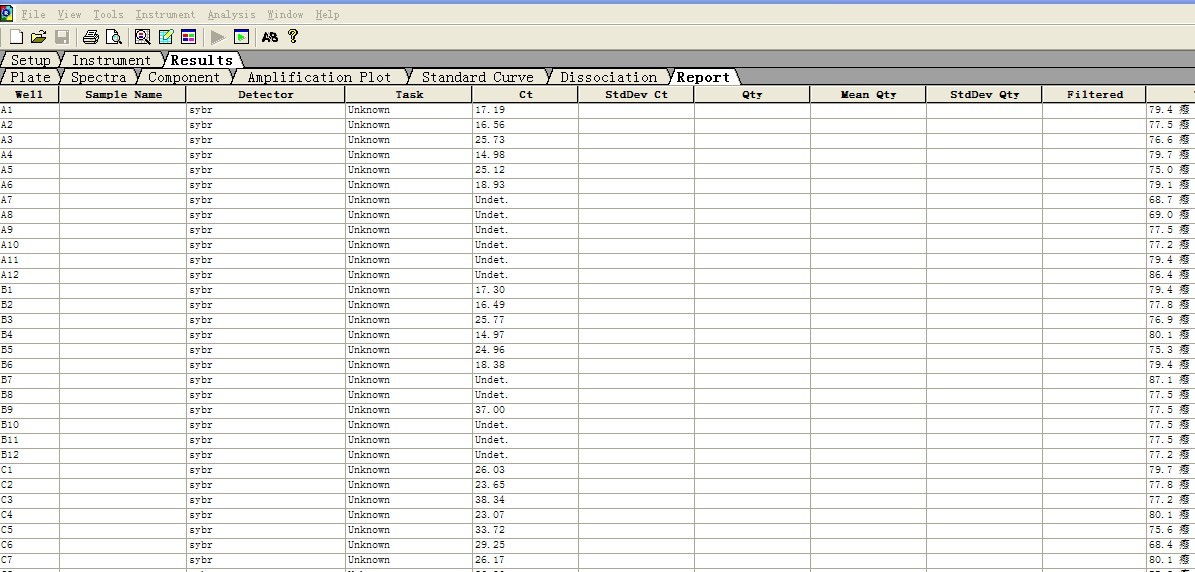Select well A1 in the Well column

(29, 110)
